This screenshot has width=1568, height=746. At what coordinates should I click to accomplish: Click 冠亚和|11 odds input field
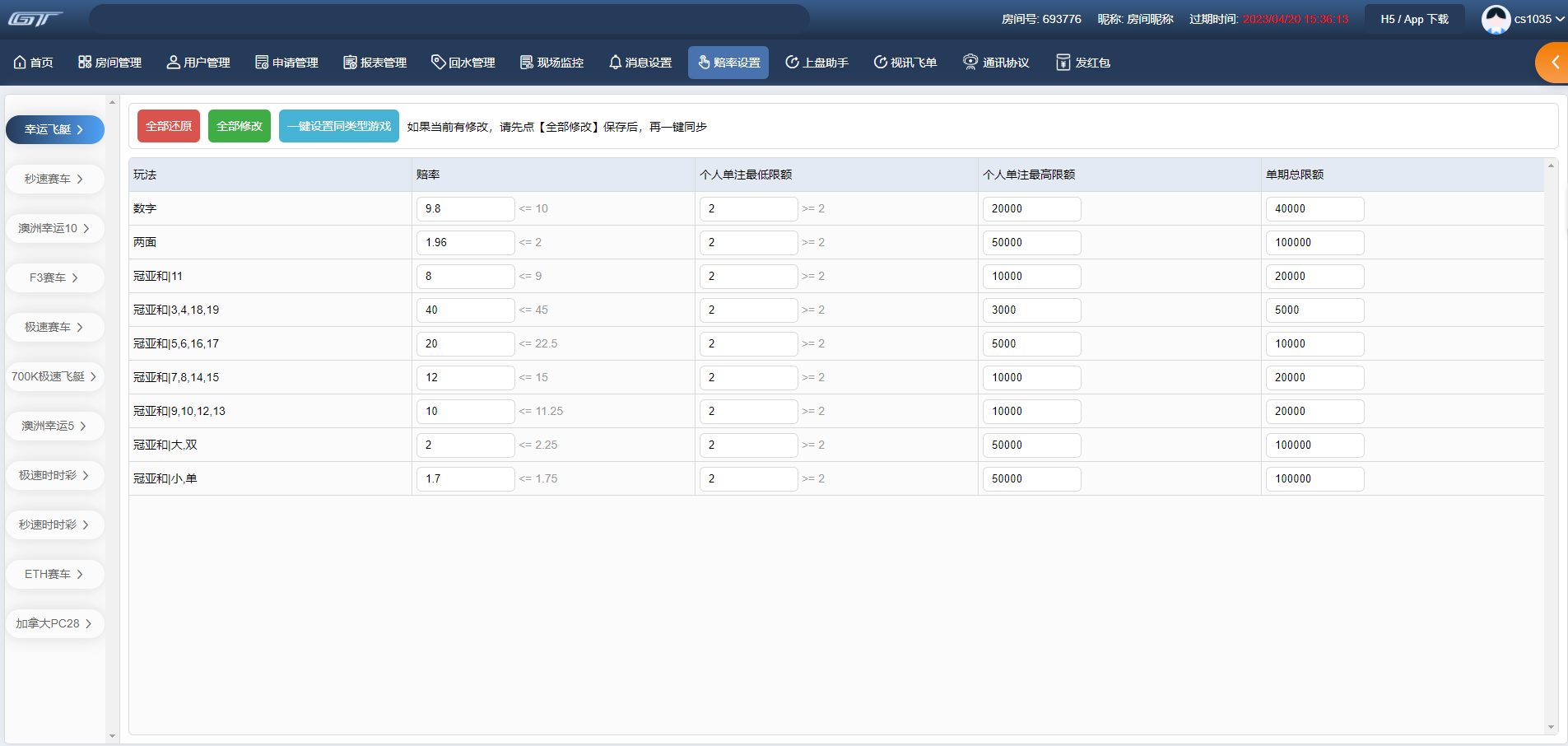click(x=466, y=276)
